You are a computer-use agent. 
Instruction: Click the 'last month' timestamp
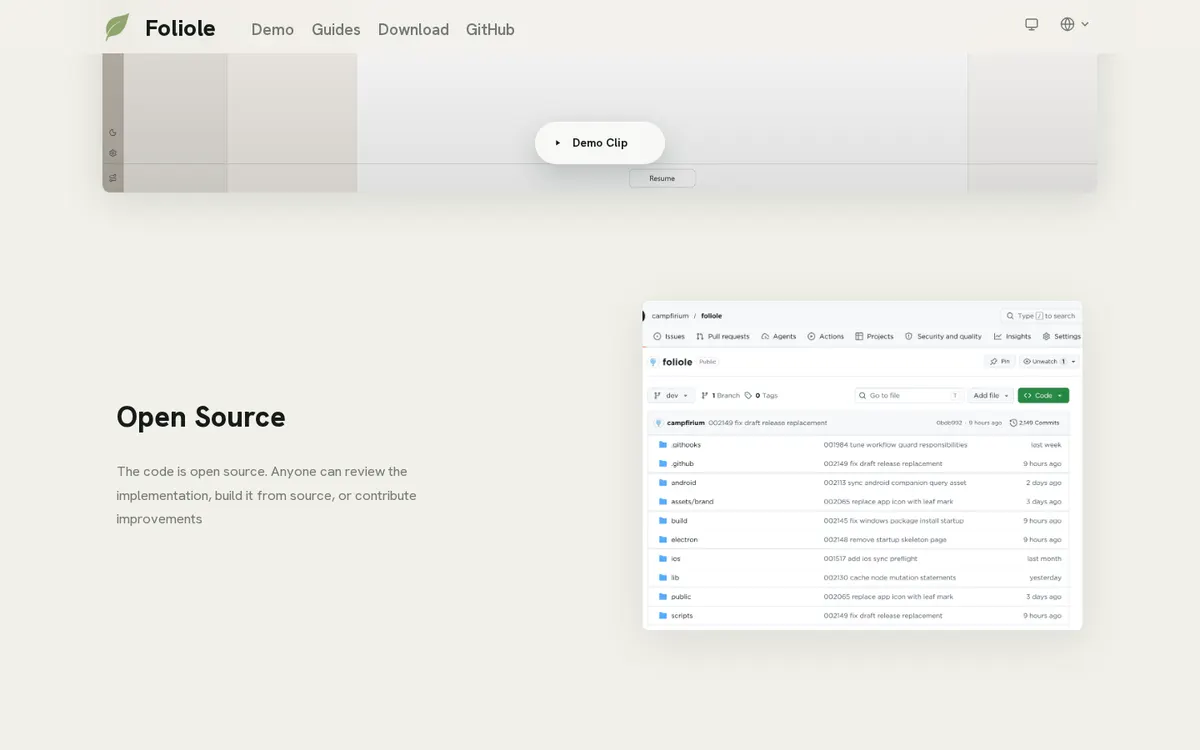pos(1045,559)
